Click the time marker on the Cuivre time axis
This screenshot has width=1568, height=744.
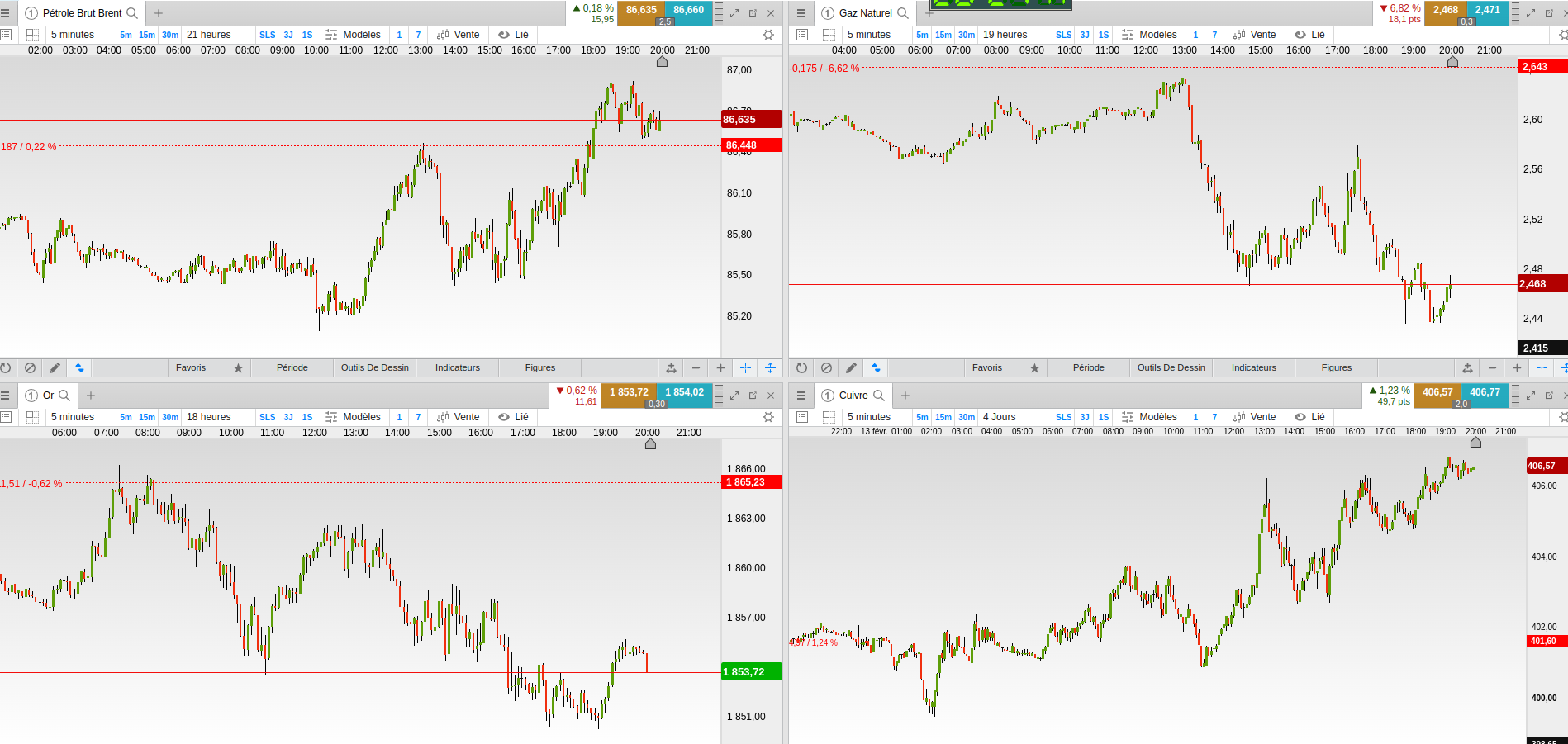coord(1475,443)
